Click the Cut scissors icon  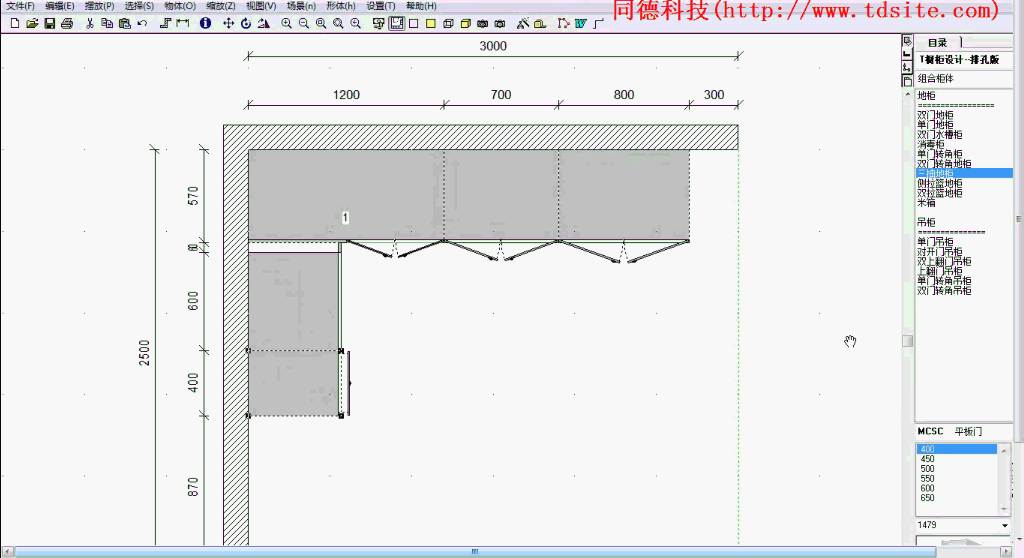[90, 23]
